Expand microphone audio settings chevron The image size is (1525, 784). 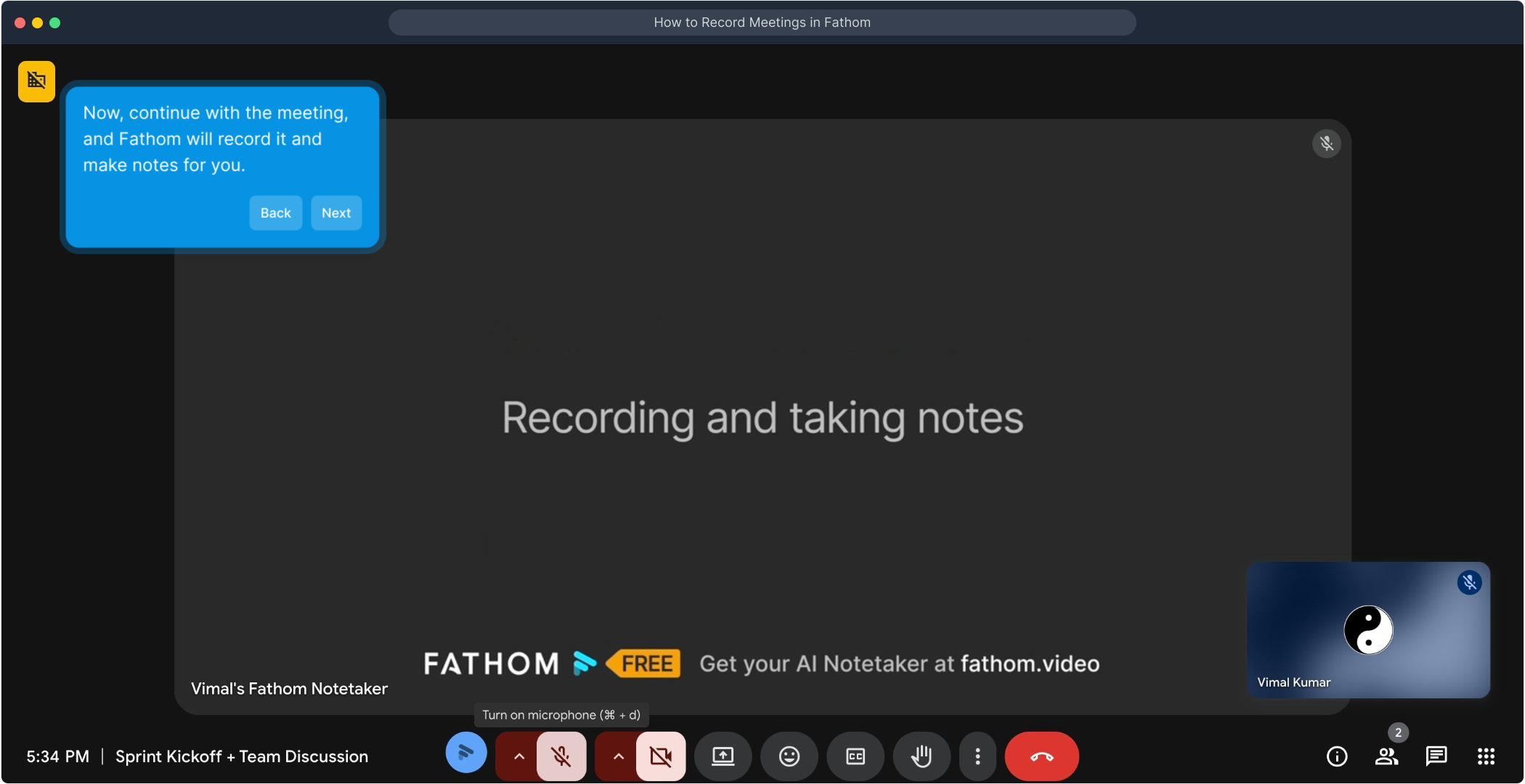tap(518, 756)
